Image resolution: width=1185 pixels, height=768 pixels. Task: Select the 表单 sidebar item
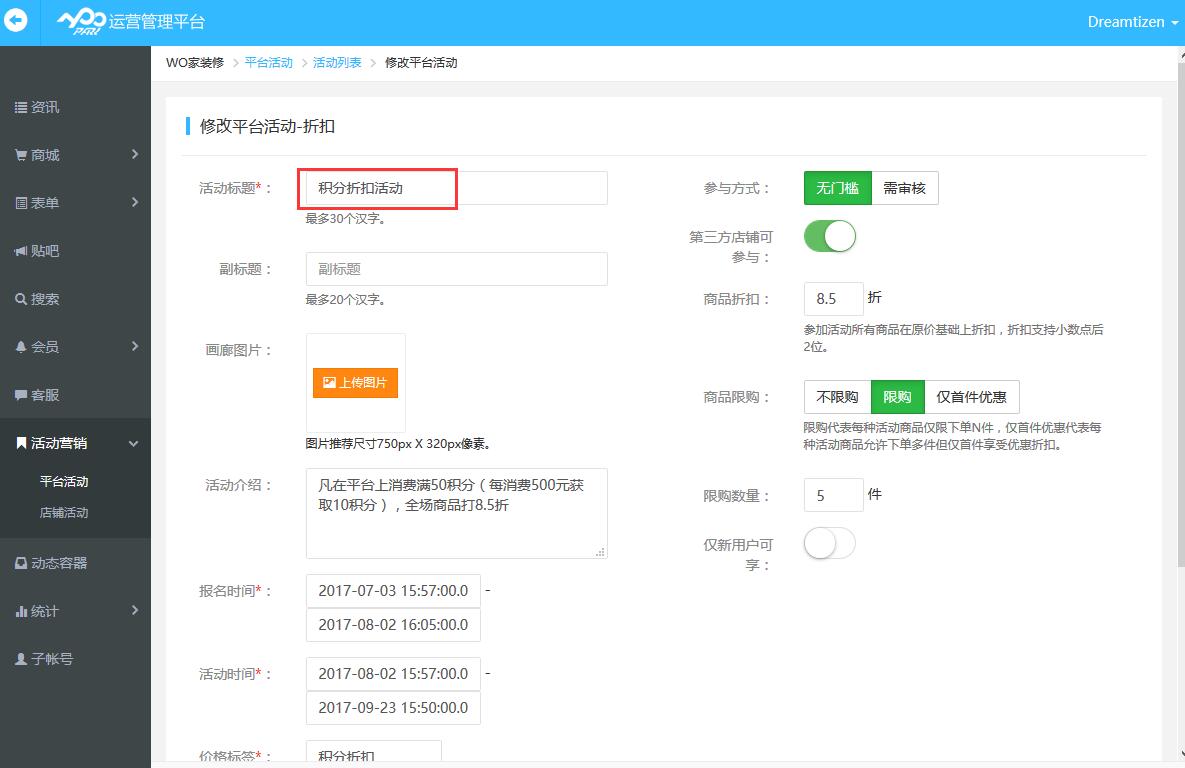40,203
